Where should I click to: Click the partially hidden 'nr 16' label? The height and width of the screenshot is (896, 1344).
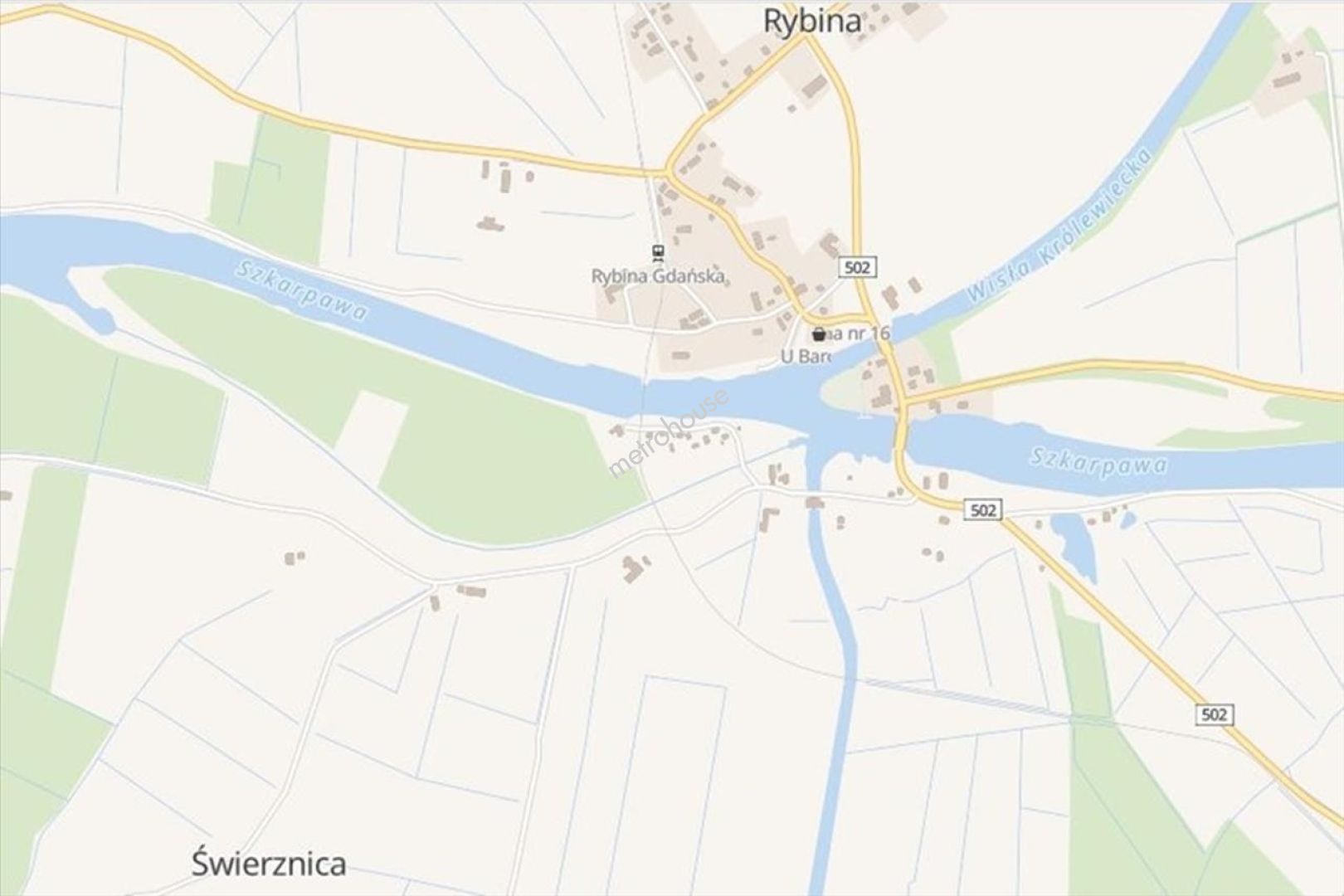(858, 334)
